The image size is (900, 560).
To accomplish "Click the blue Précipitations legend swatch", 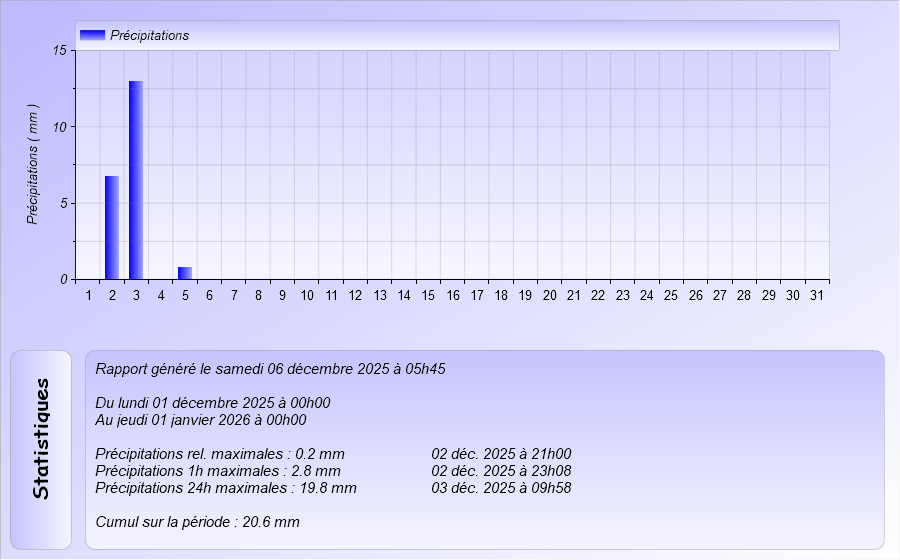I will [x=92, y=35].
